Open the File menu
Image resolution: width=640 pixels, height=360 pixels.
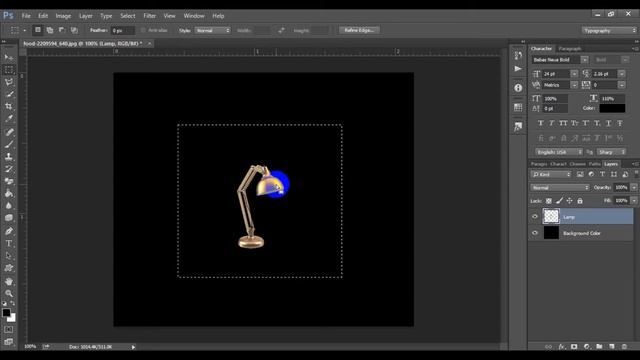click(x=26, y=16)
